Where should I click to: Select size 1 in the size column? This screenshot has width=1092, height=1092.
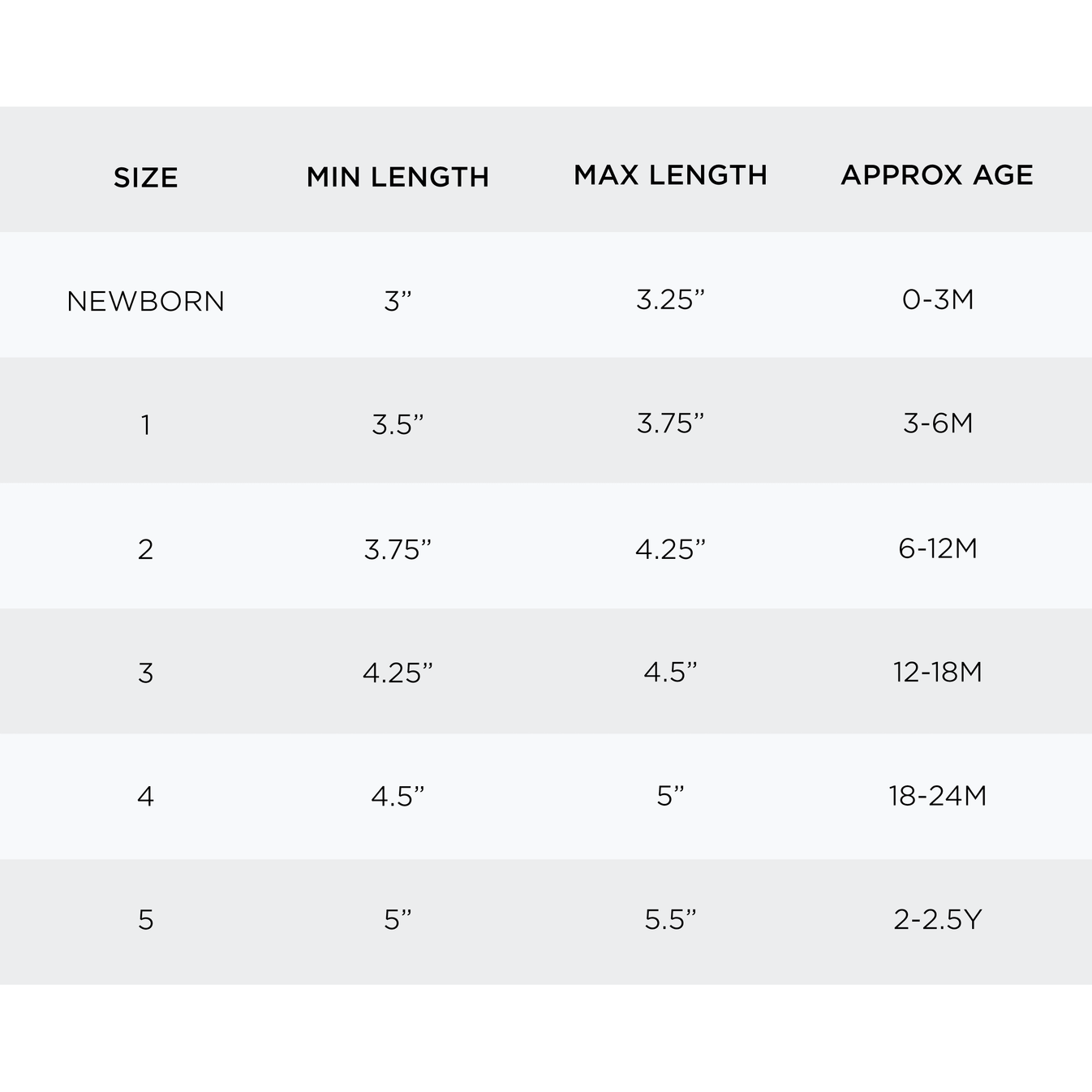[145, 424]
